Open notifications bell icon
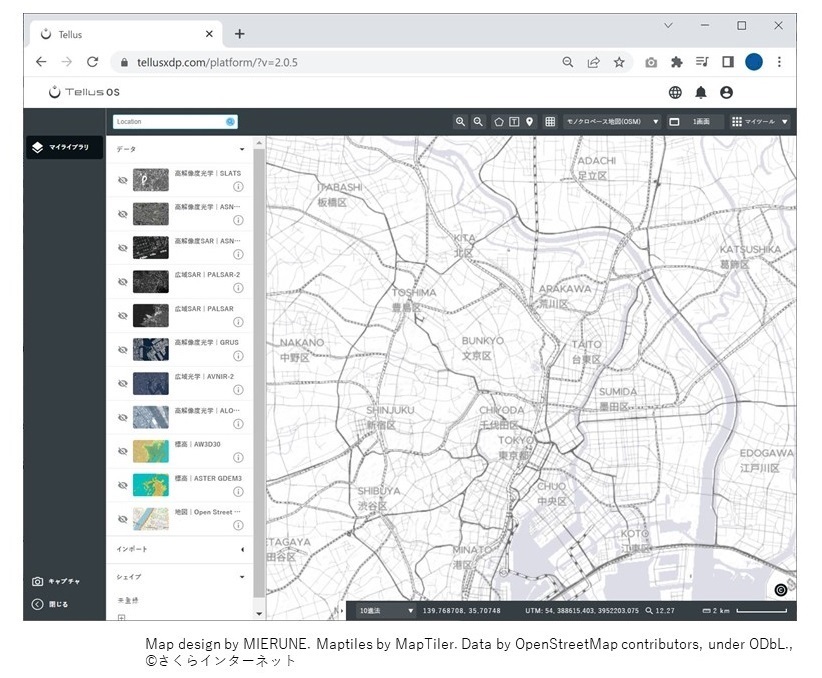The image size is (822, 678). (x=701, y=92)
